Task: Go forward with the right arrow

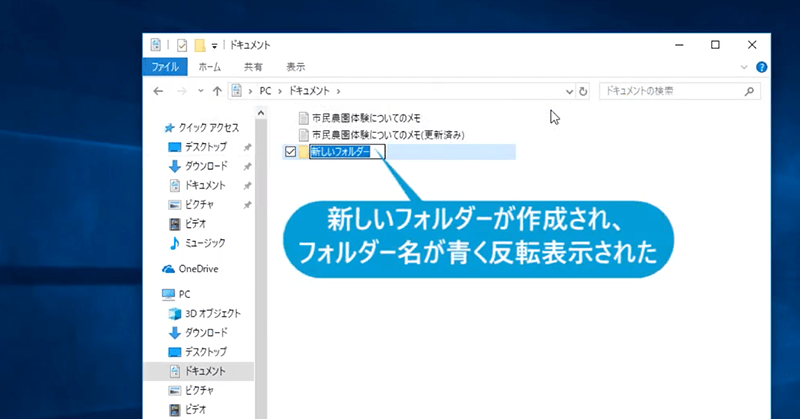Action: (181, 91)
